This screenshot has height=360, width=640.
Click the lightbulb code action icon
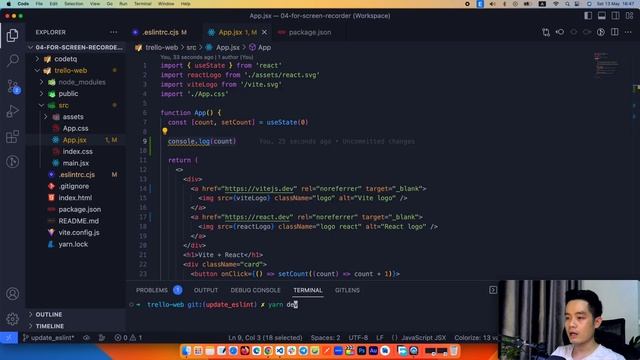tap(164, 131)
